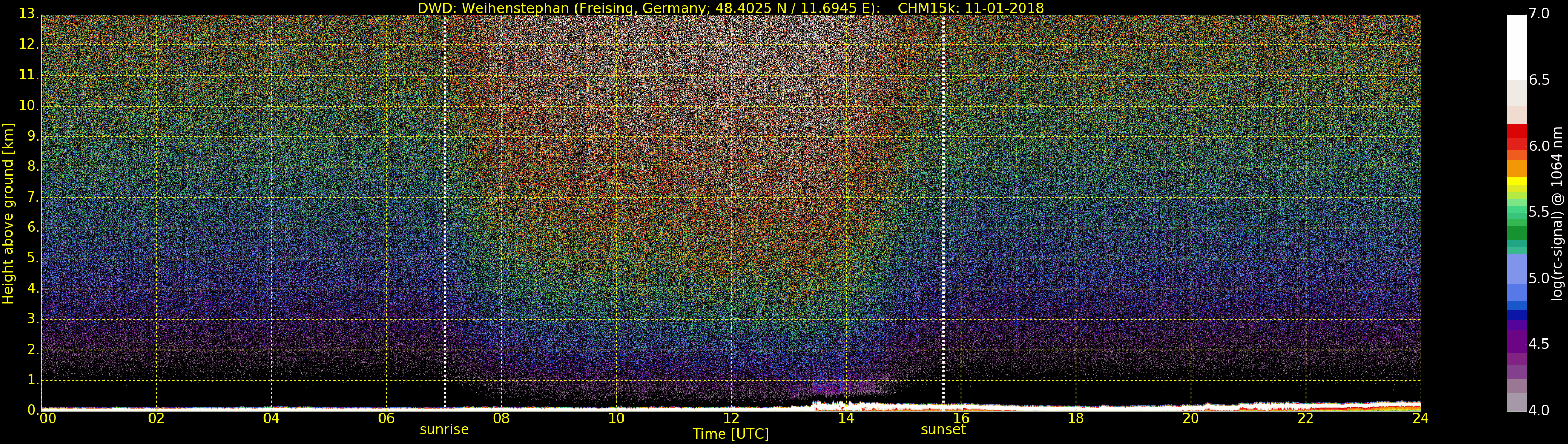Pick the yellow segment of the colorbar
This screenshot has width=1568, height=444.
[1516, 181]
